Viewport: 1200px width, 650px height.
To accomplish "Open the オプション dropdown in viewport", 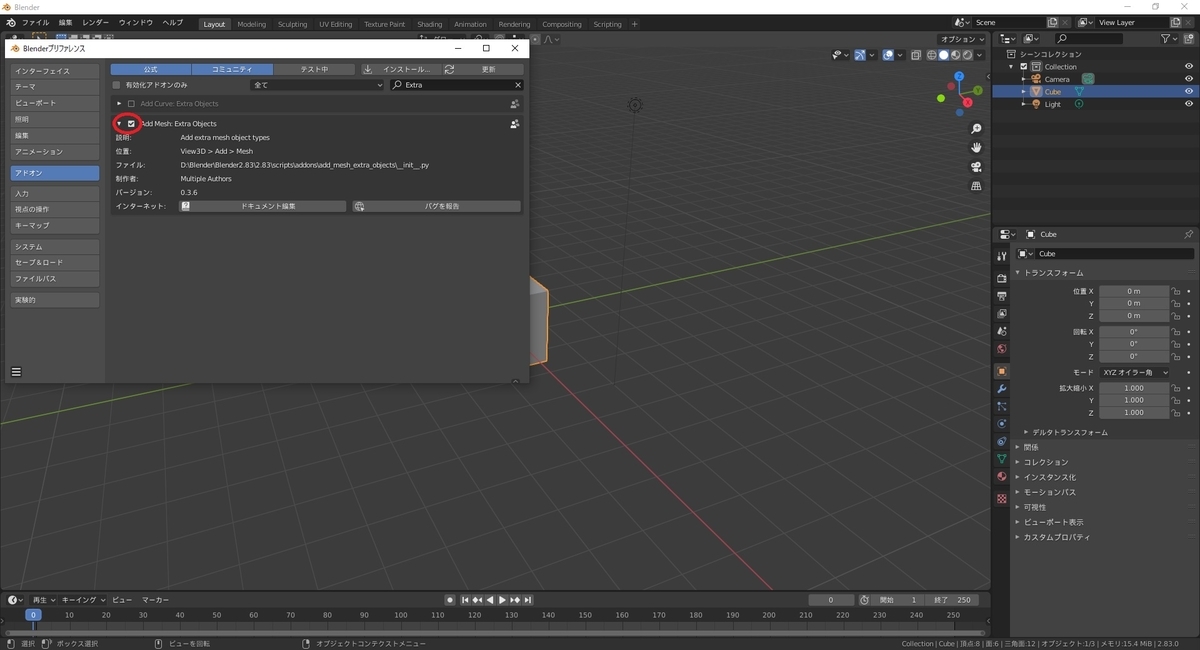I will [x=963, y=39].
